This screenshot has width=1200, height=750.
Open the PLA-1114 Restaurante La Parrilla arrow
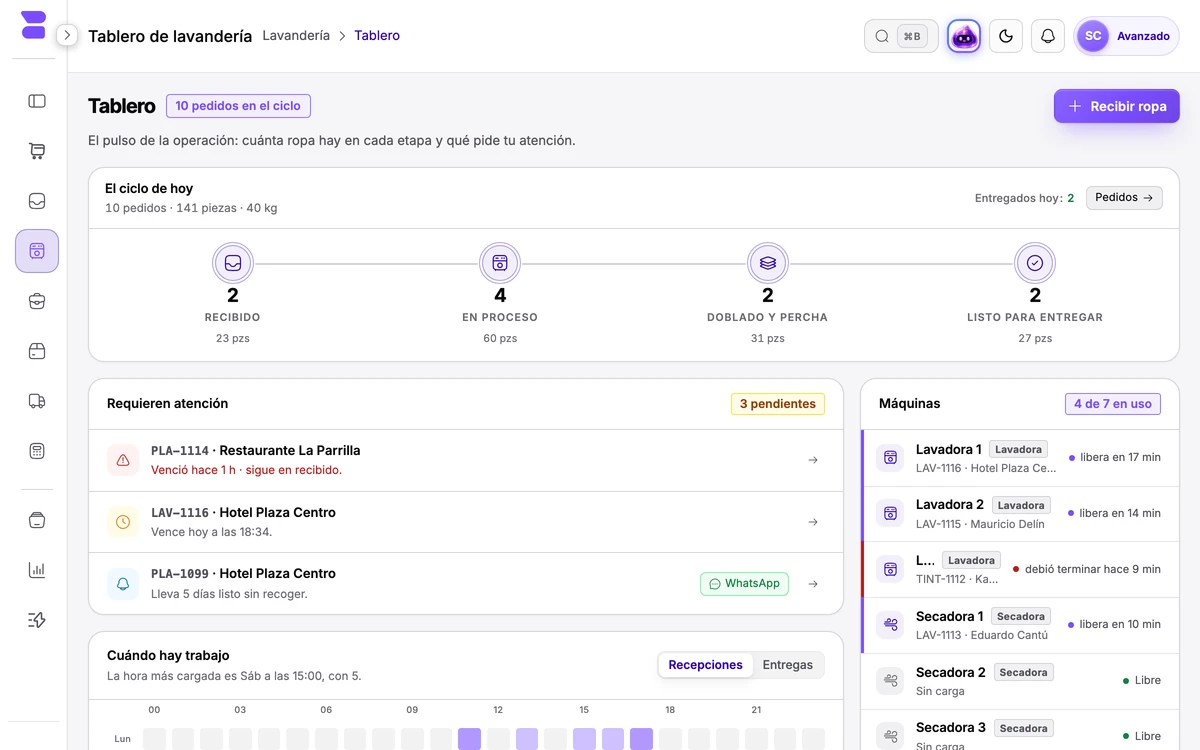813,460
